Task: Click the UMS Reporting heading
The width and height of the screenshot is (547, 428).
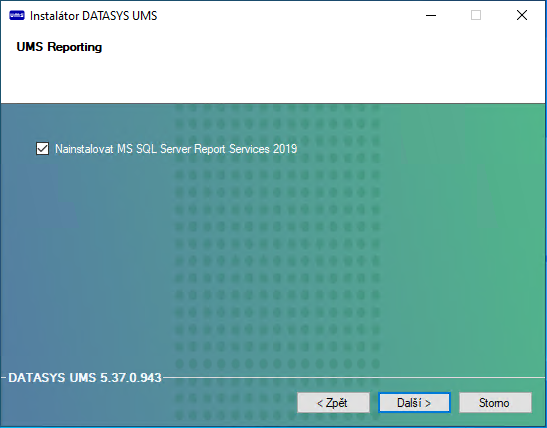Action: point(59,47)
